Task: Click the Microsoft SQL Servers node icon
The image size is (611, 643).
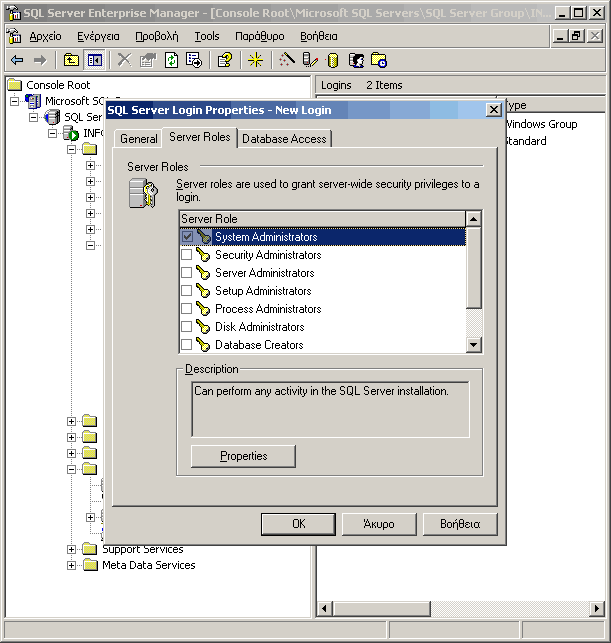Action: [33, 101]
